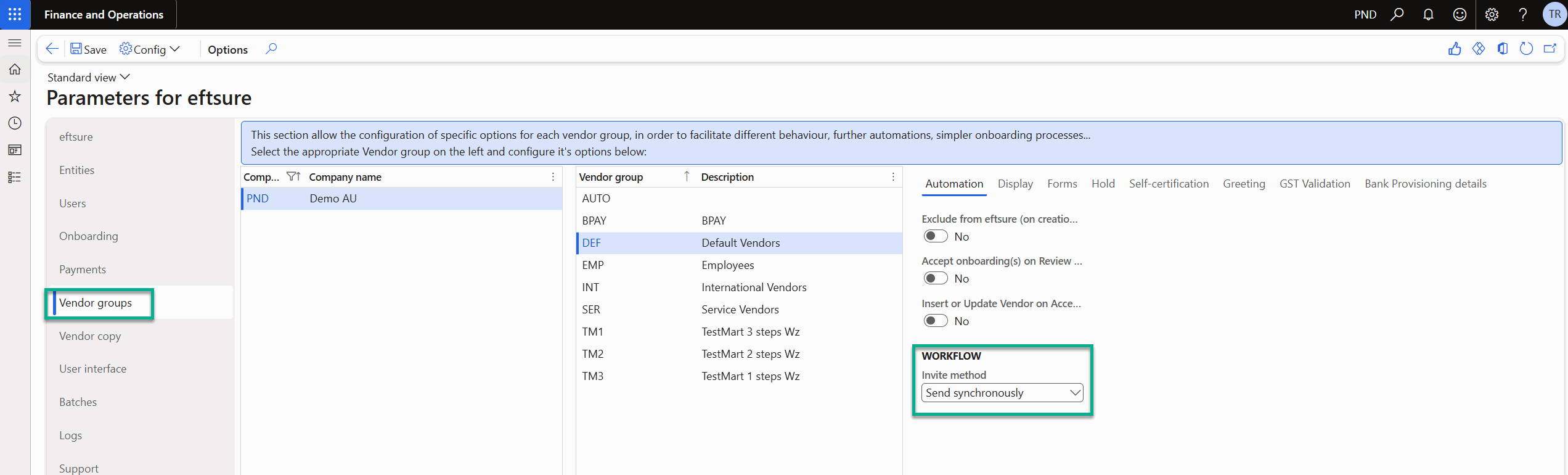Click the PND company picker
The width and height of the screenshot is (1568, 475).
(1365, 14)
